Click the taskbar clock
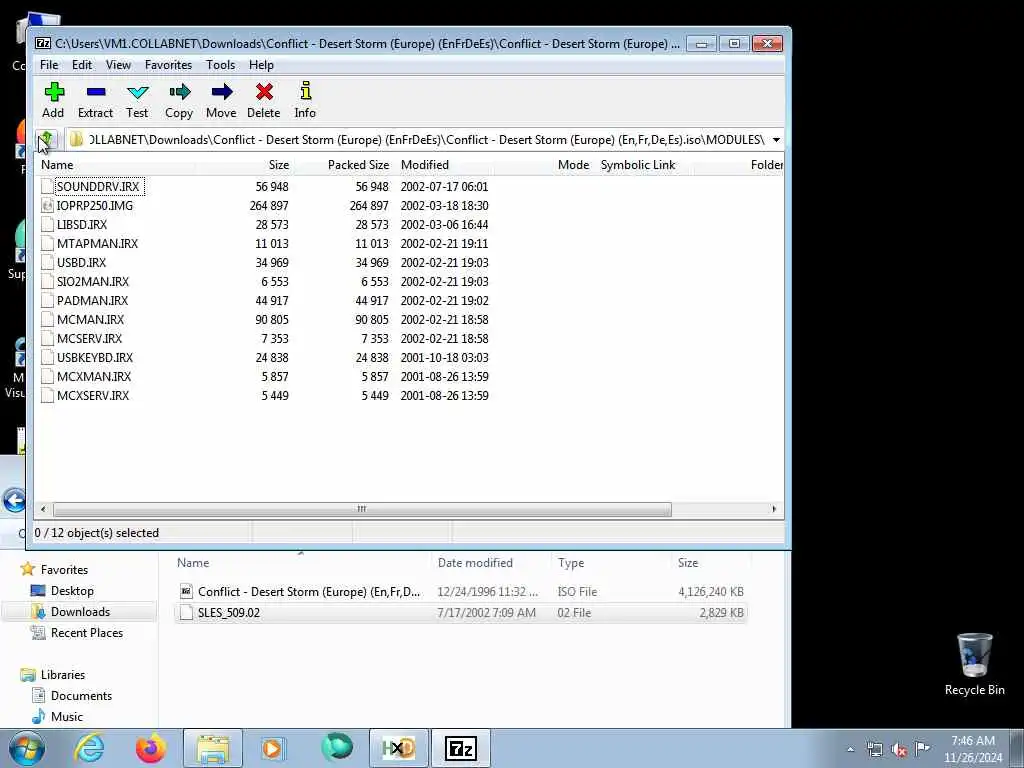Image resolution: width=1024 pixels, height=768 pixels. [x=972, y=749]
